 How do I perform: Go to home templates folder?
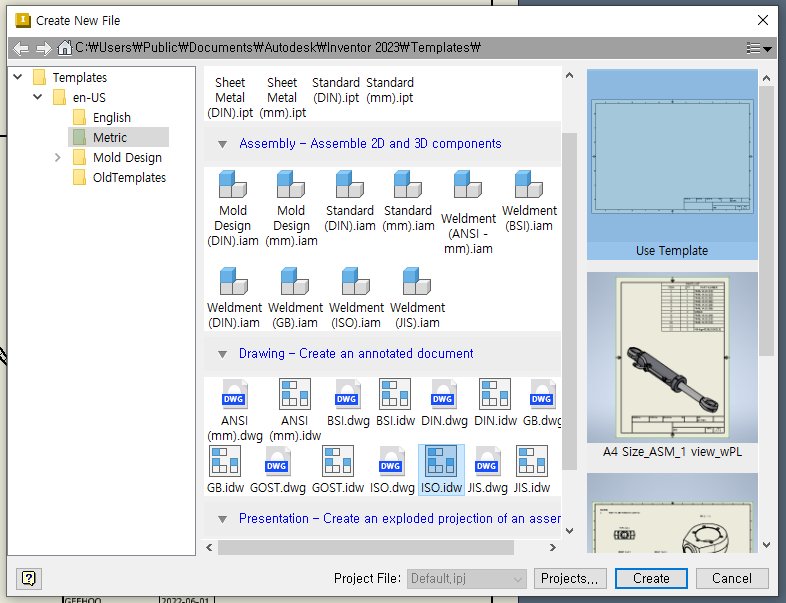(x=64, y=48)
